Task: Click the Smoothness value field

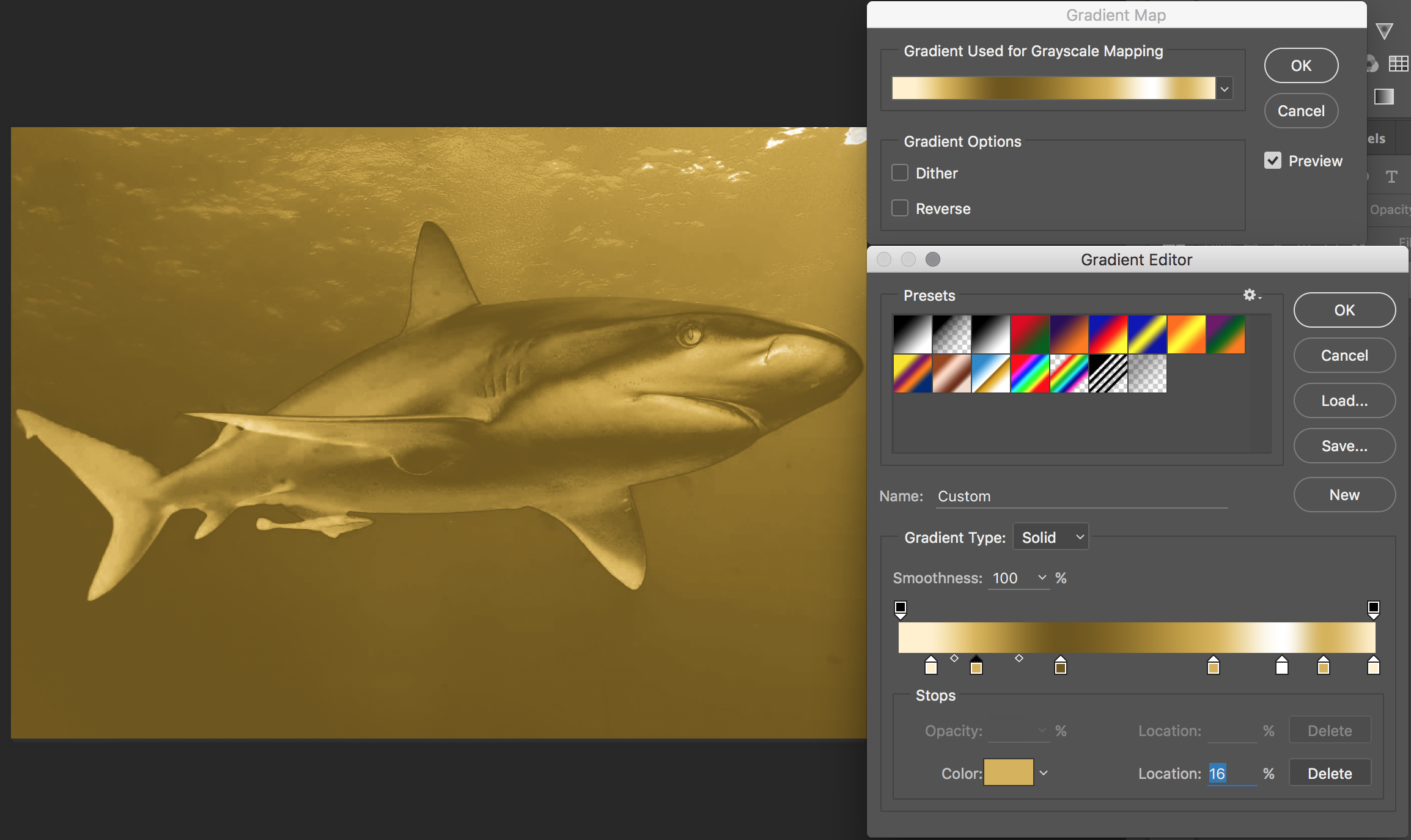Action: (x=1011, y=578)
